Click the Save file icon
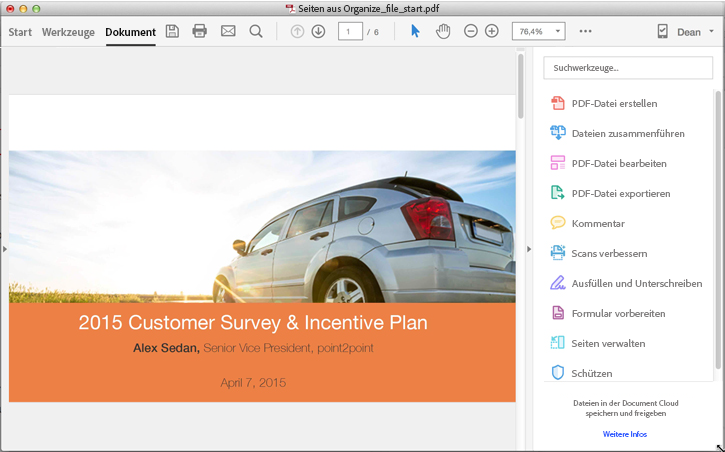This screenshot has width=725, height=452. 172,31
